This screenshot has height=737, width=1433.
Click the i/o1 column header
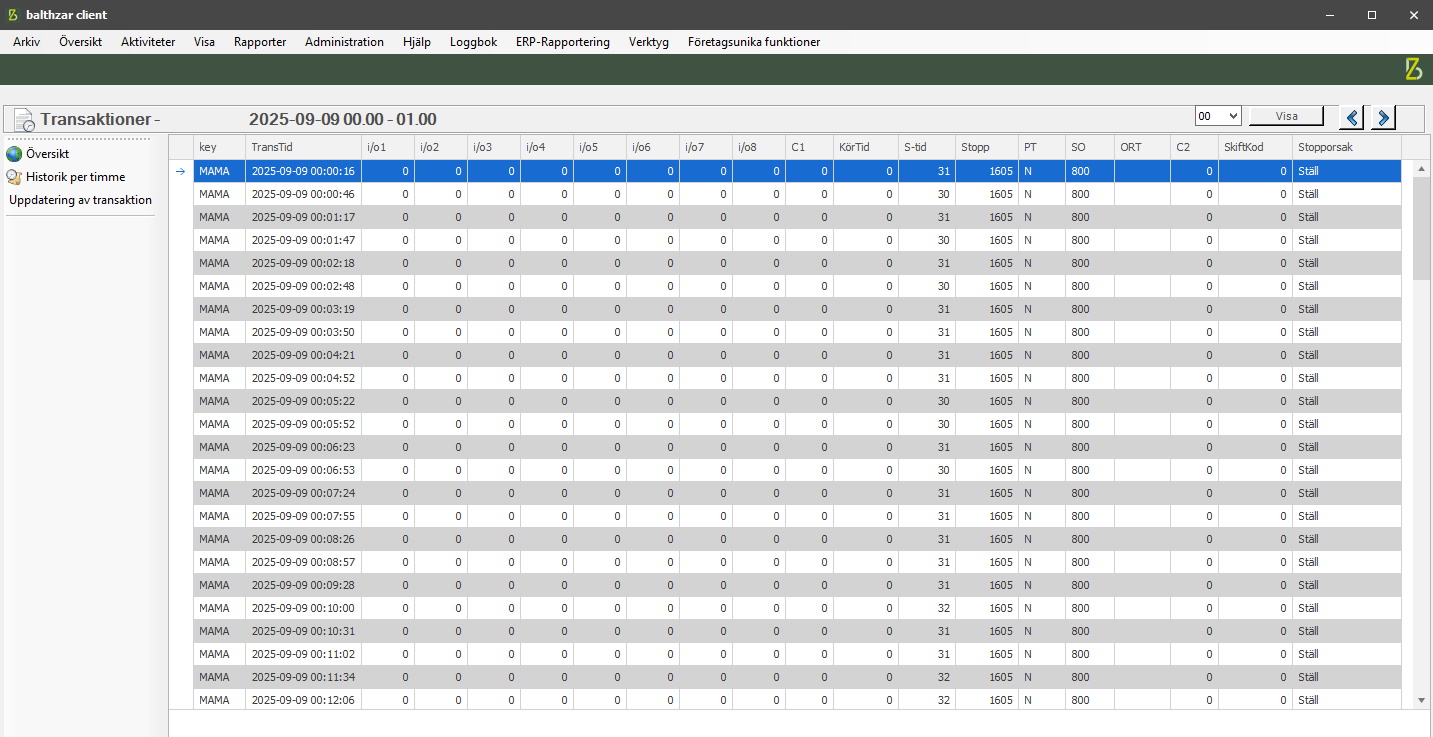[388, 147]
